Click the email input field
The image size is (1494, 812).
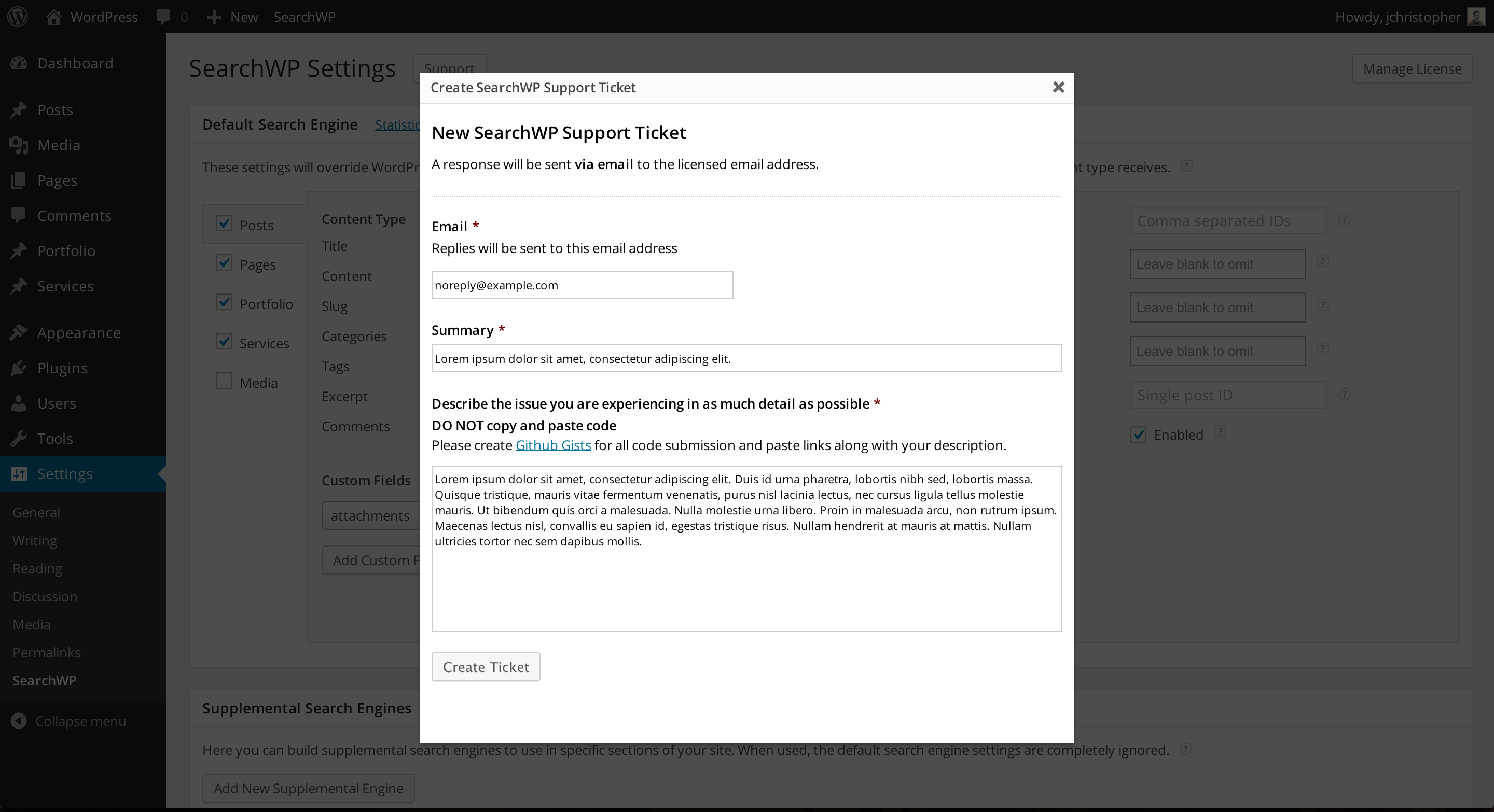582,284
